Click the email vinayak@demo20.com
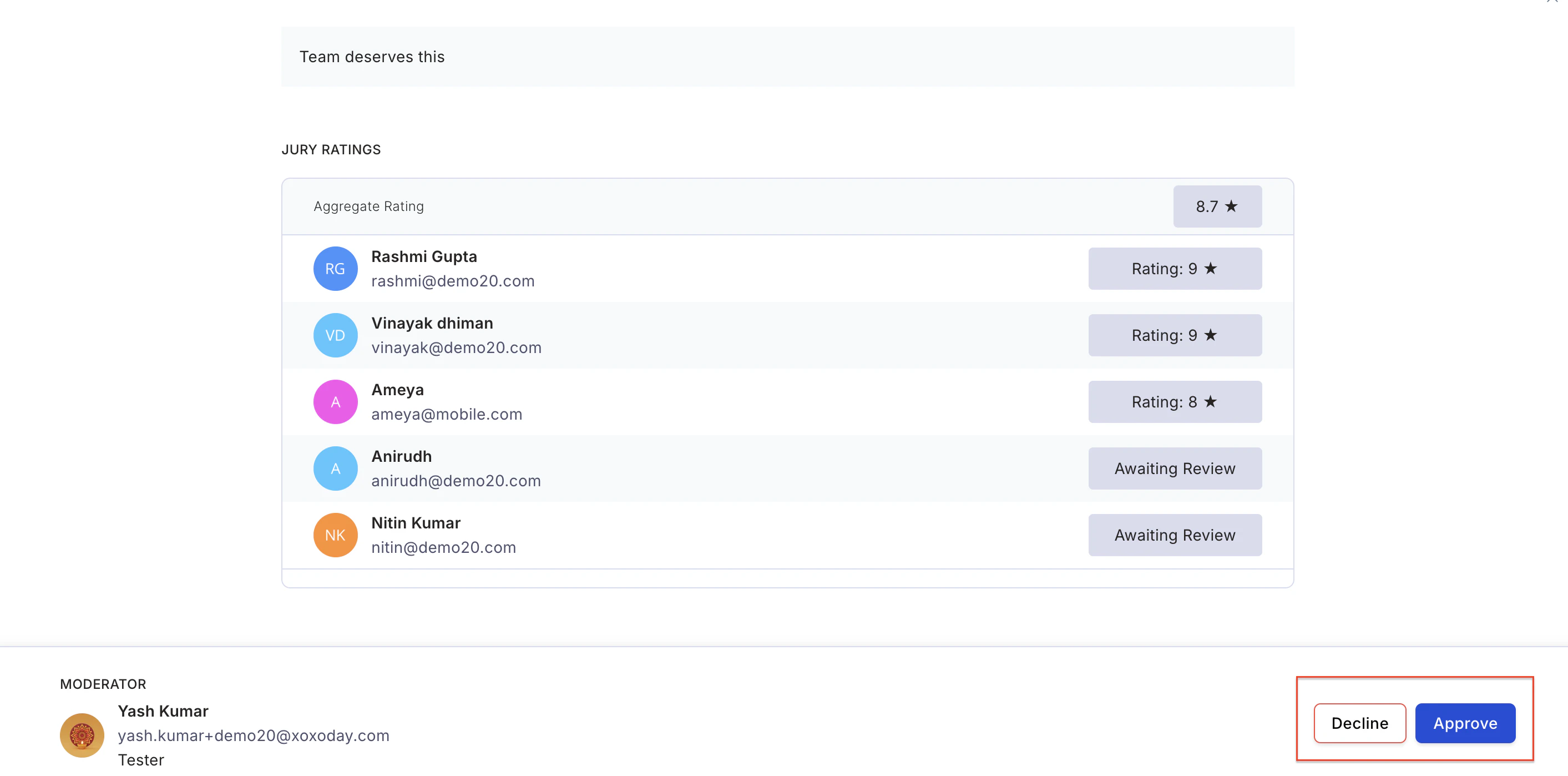The width and height of the screenshot is (1568, 776). [457, 347]
